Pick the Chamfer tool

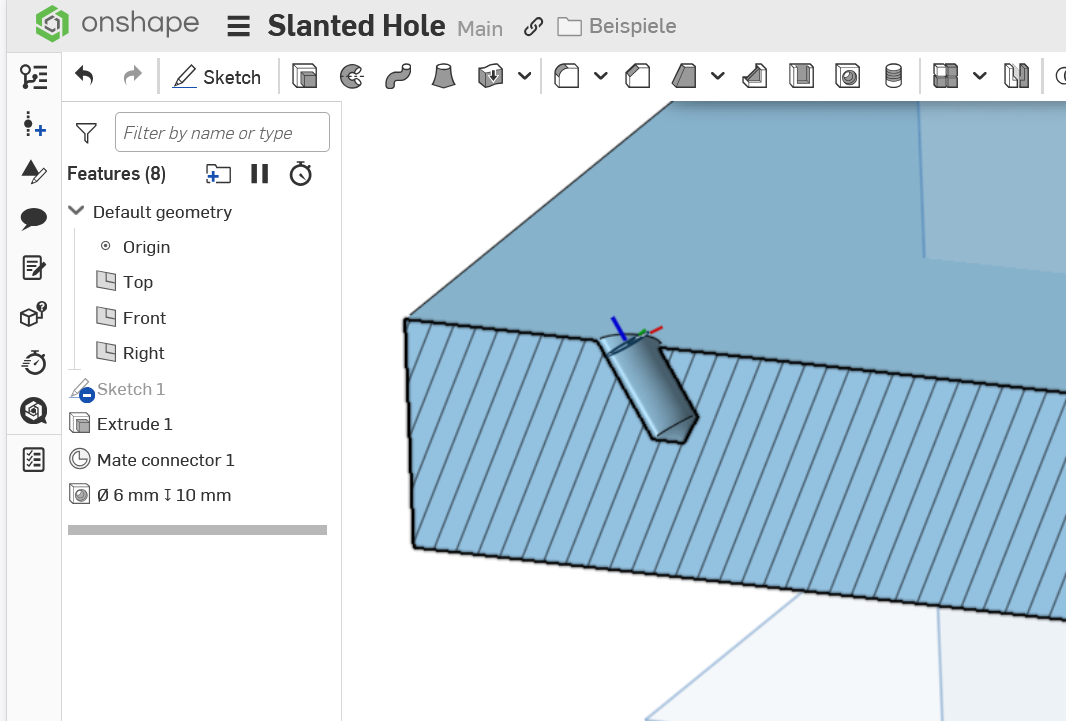click(x=635, y=77)
